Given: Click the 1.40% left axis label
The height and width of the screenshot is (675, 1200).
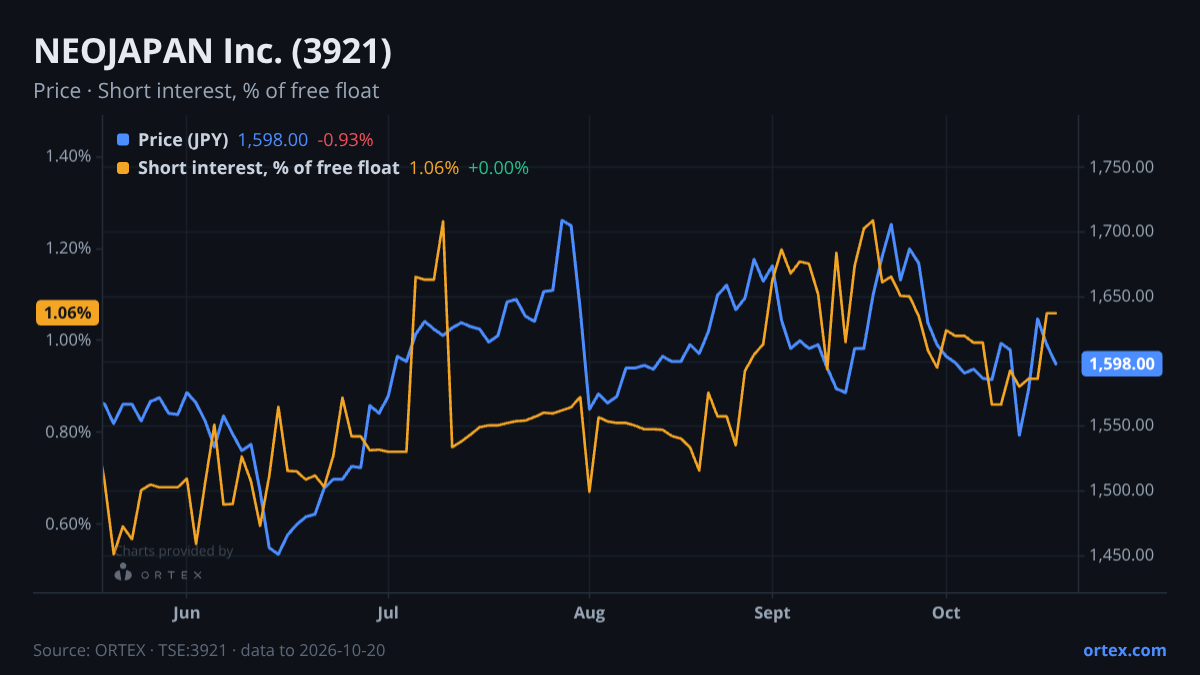Looking at the screenshot, I should coord(67,156).
